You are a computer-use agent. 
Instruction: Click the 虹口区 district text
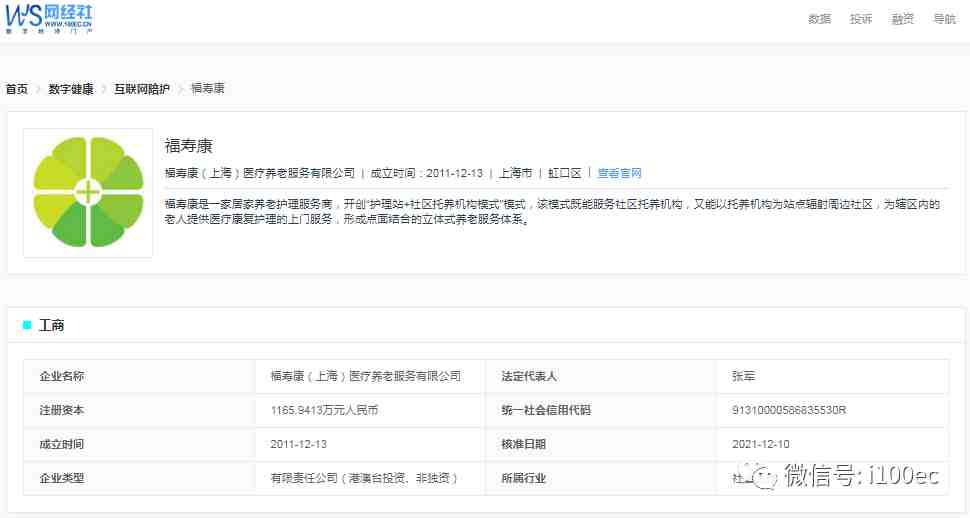[564, 173]
